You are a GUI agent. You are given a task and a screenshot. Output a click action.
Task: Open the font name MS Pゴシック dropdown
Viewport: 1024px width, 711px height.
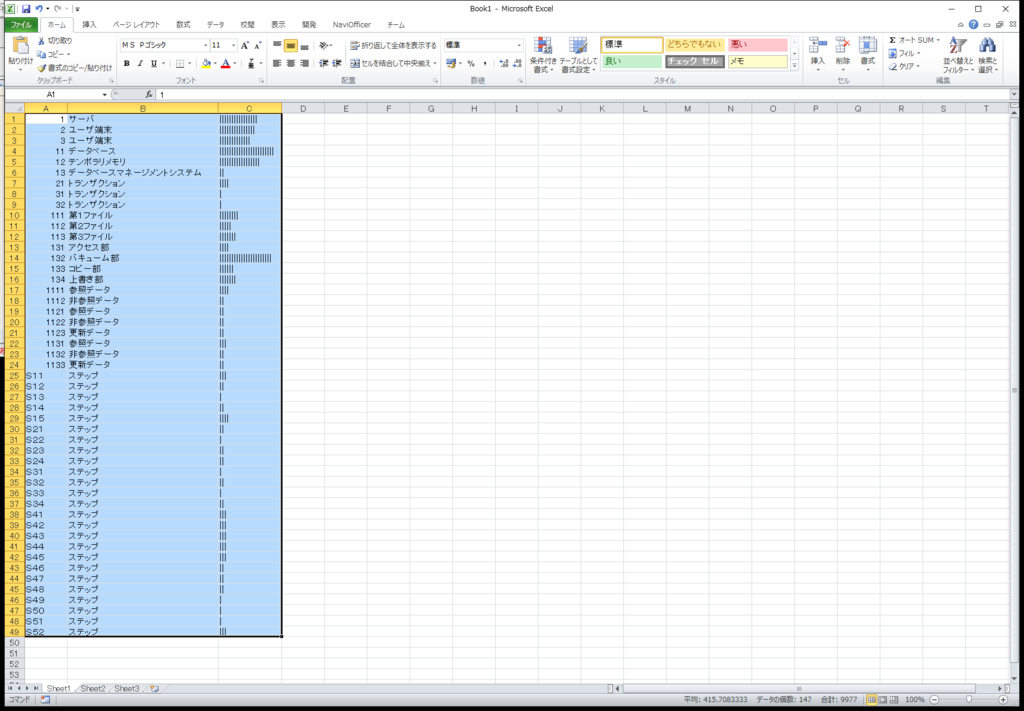click(205, 45)
